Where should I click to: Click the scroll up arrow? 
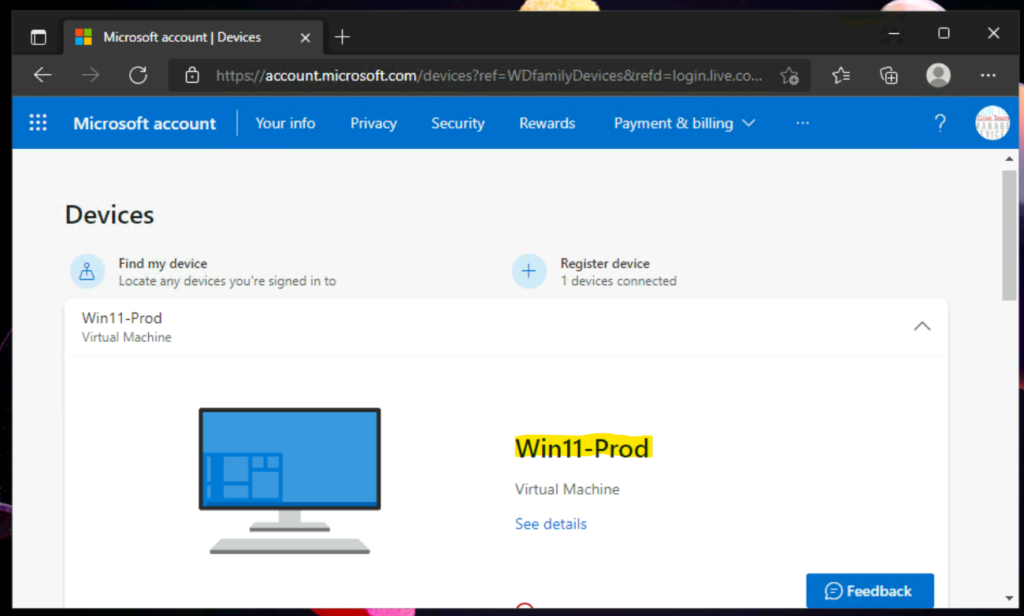[1009, 159]
